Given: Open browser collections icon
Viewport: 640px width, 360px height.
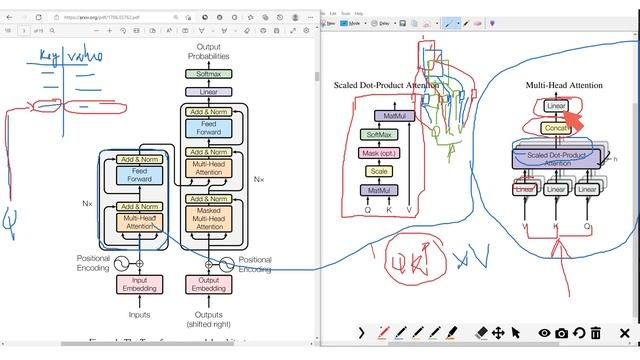Looking at the screenshot, I should click(x=265, y=17).
